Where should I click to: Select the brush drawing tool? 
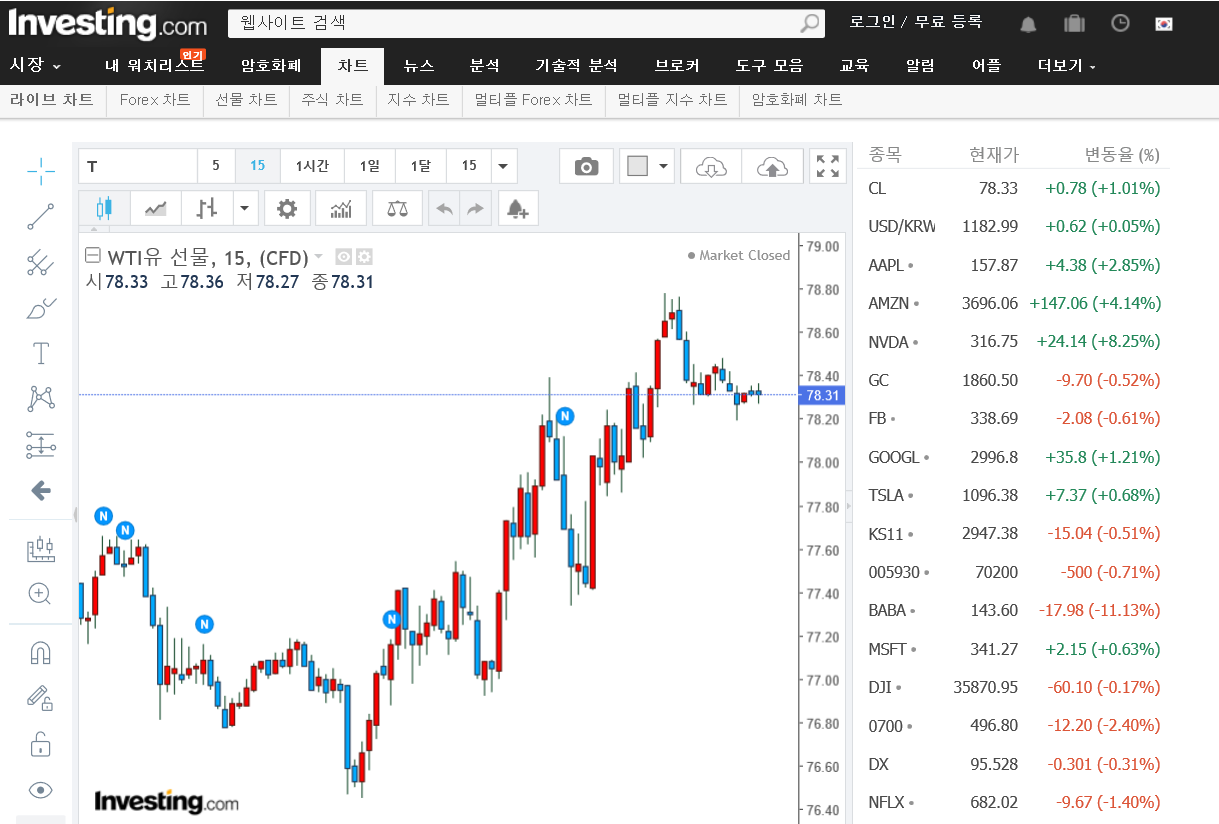[41, 308]
